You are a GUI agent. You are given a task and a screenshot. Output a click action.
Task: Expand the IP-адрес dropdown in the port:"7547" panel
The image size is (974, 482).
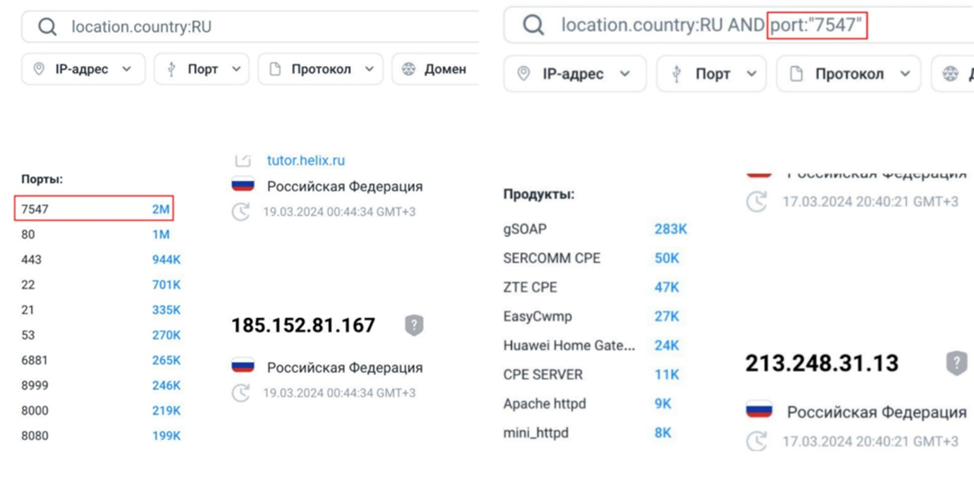tap(574, 74)
